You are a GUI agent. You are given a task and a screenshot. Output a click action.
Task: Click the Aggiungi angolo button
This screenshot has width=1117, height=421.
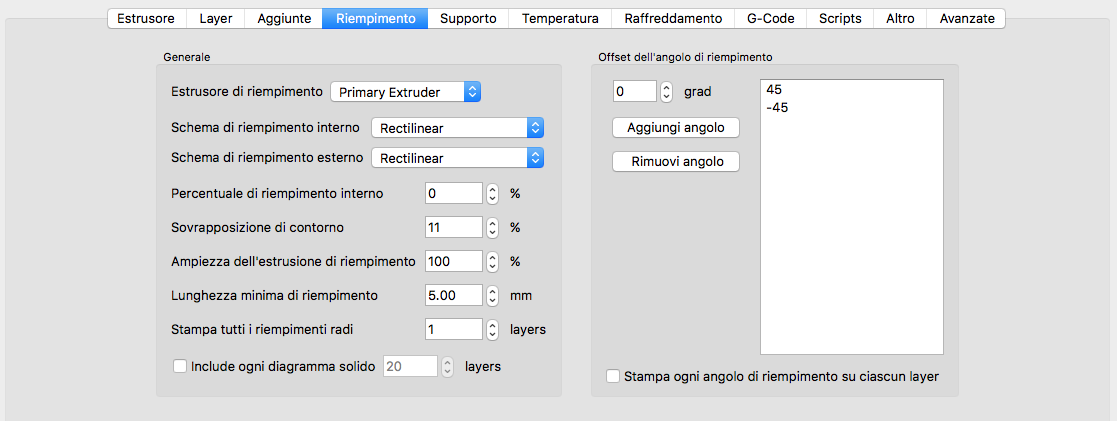(676, 128)
